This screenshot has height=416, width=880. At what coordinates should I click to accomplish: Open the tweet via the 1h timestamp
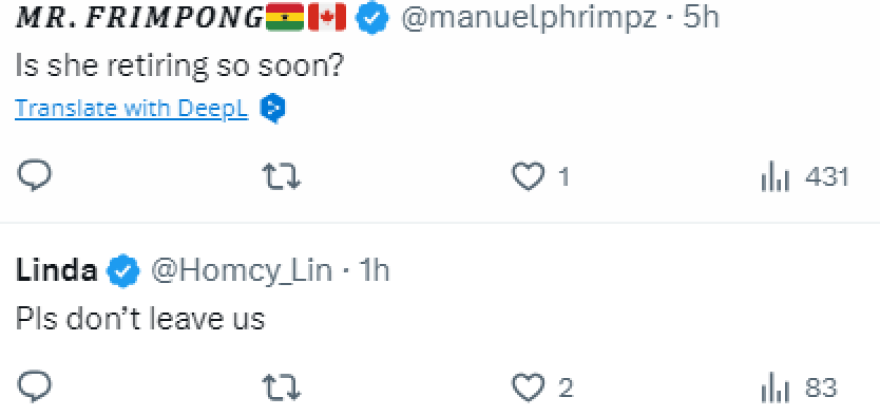pos(372,269)
